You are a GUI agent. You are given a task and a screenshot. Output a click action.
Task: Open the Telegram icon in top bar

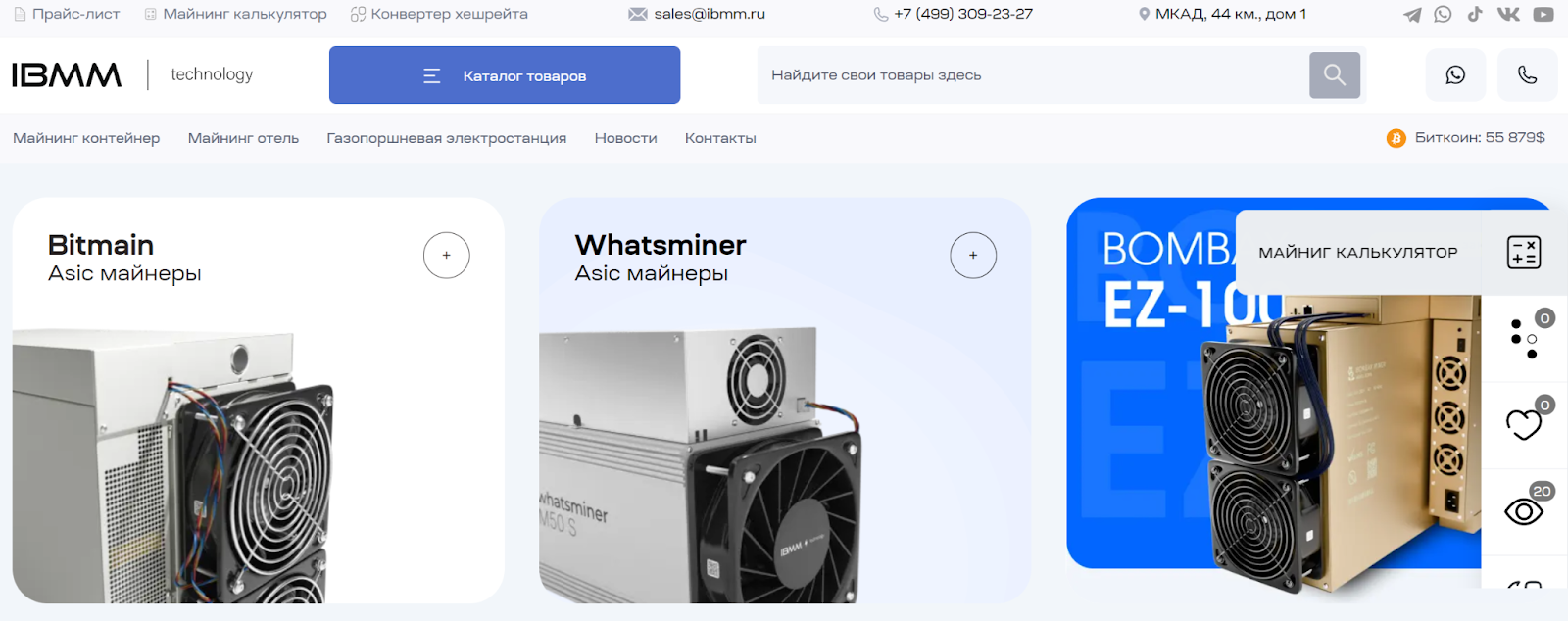click(1412, 15)
